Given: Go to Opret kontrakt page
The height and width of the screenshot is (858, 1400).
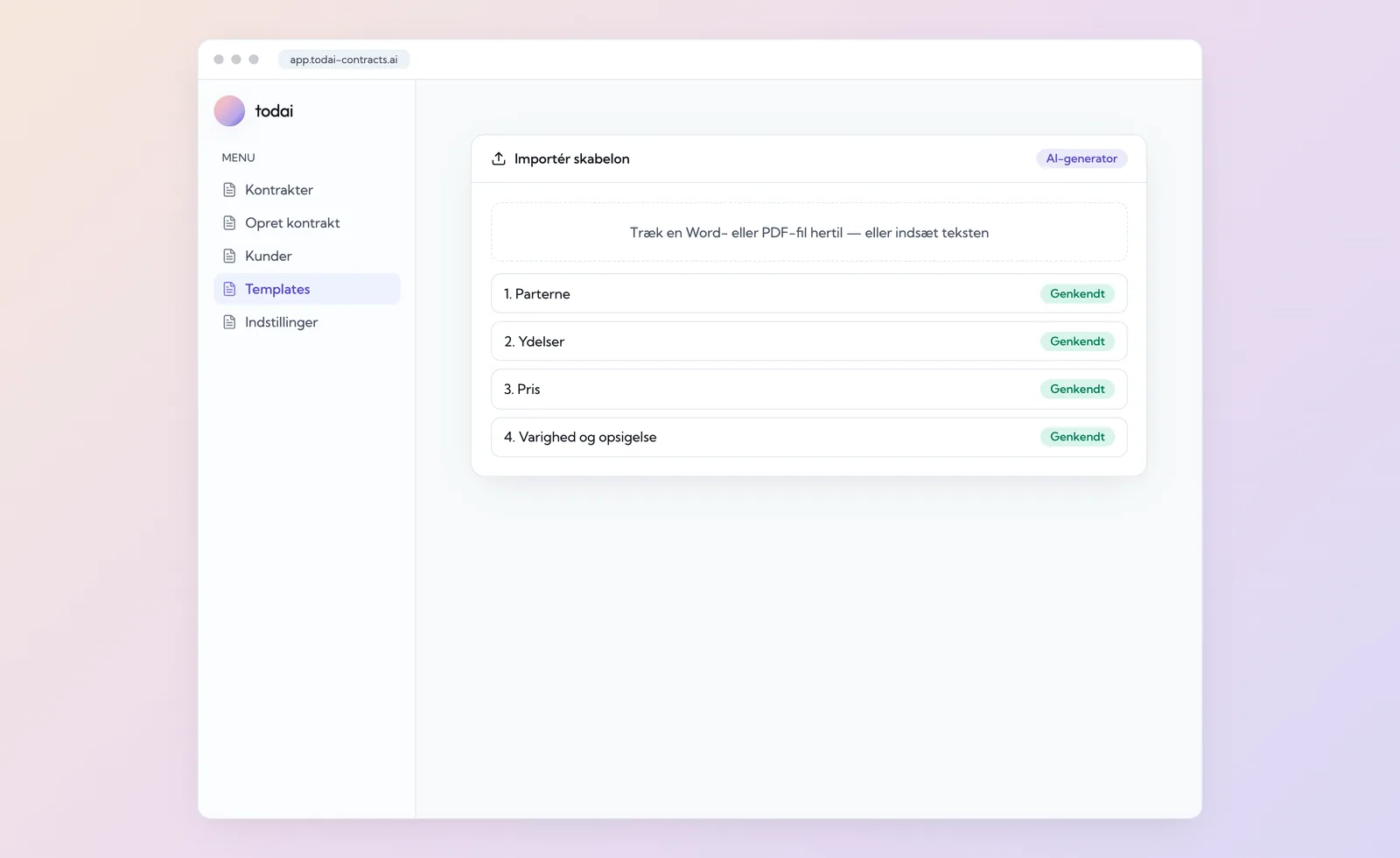Looking at the screenshot, I should point(307,223).
